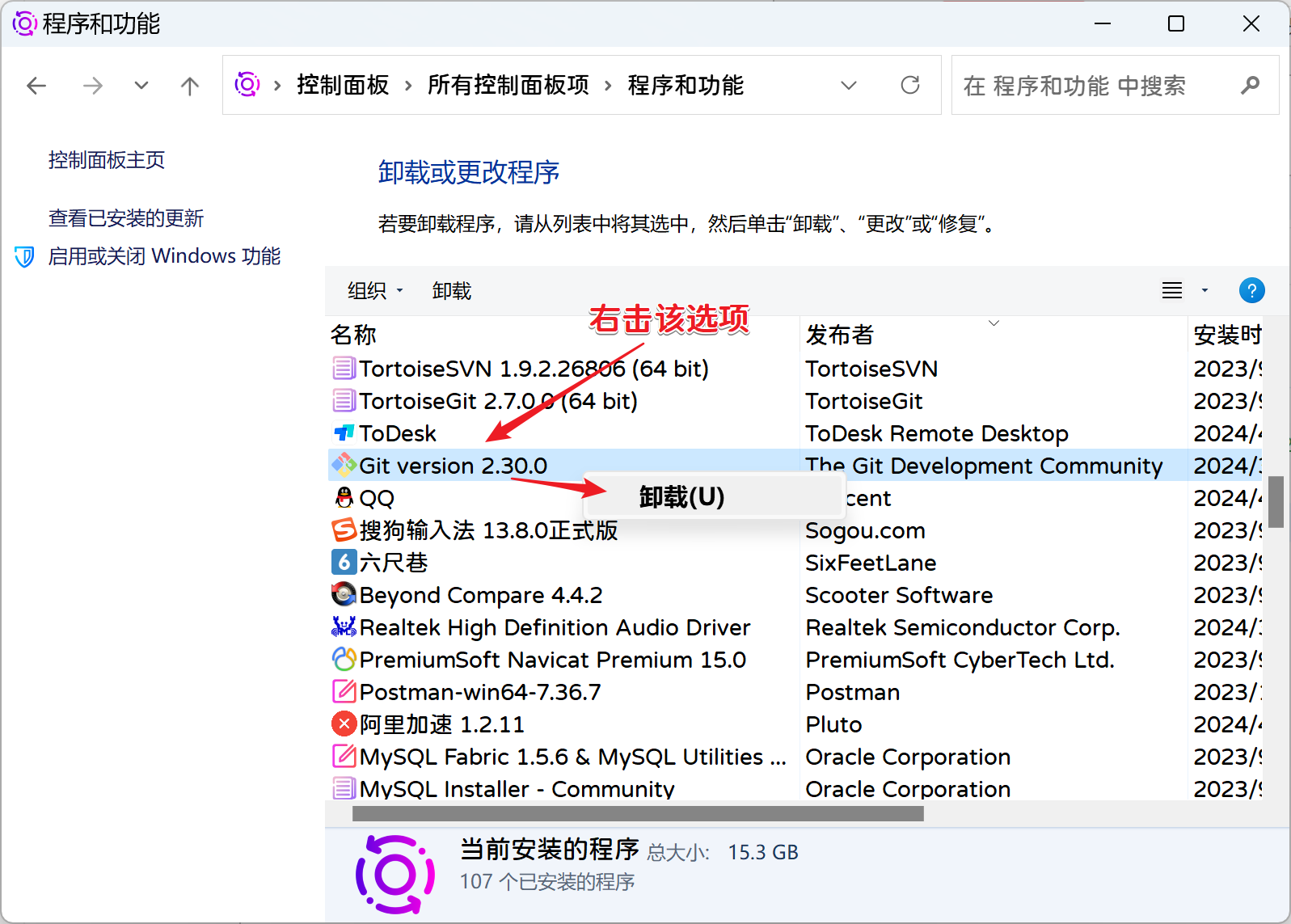Select the Postman-win64-7.36.7 name
The width and height of the screenshot is (1291, 924).
tap(480, 692)
